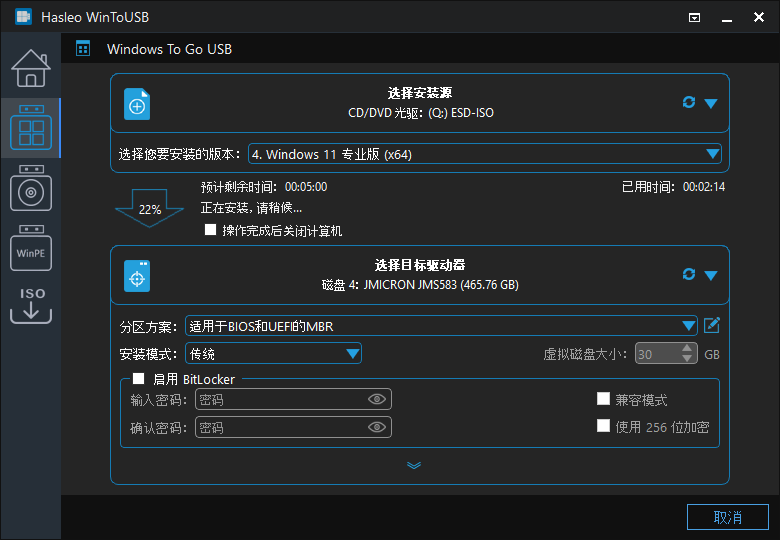Image resolution: width=780 pixels, height=540 pixels.
Task: Open the ISO download sidebar icon
Action: pos(31,305)
